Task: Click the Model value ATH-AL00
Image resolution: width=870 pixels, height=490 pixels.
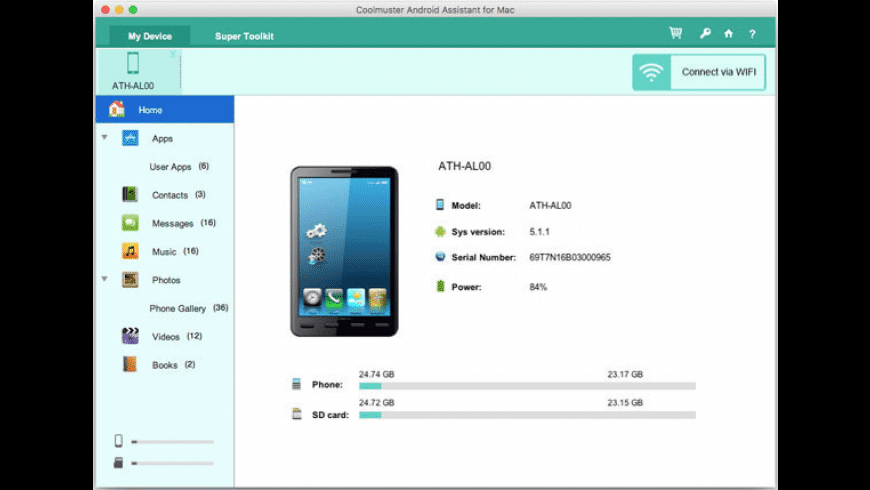Action: coord(550,205)
